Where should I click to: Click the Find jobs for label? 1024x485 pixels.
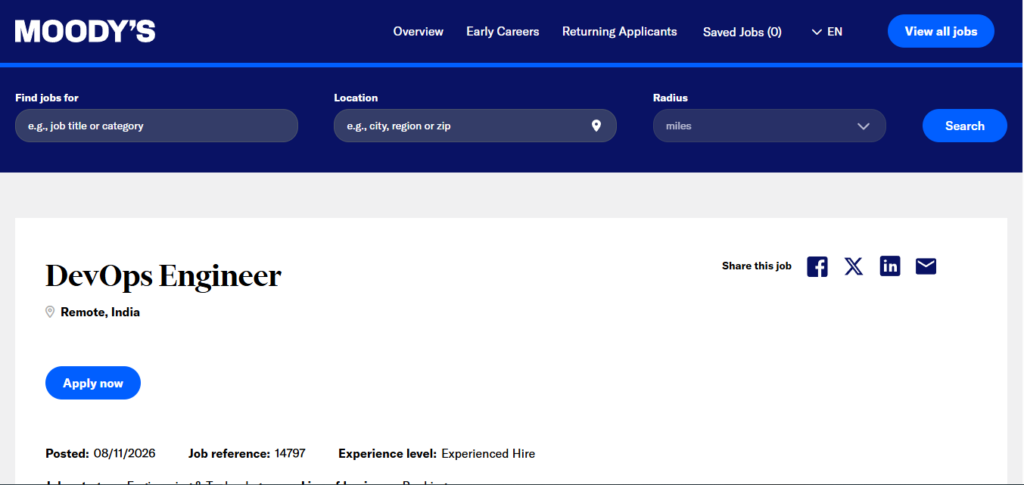(x=46, y=98)
